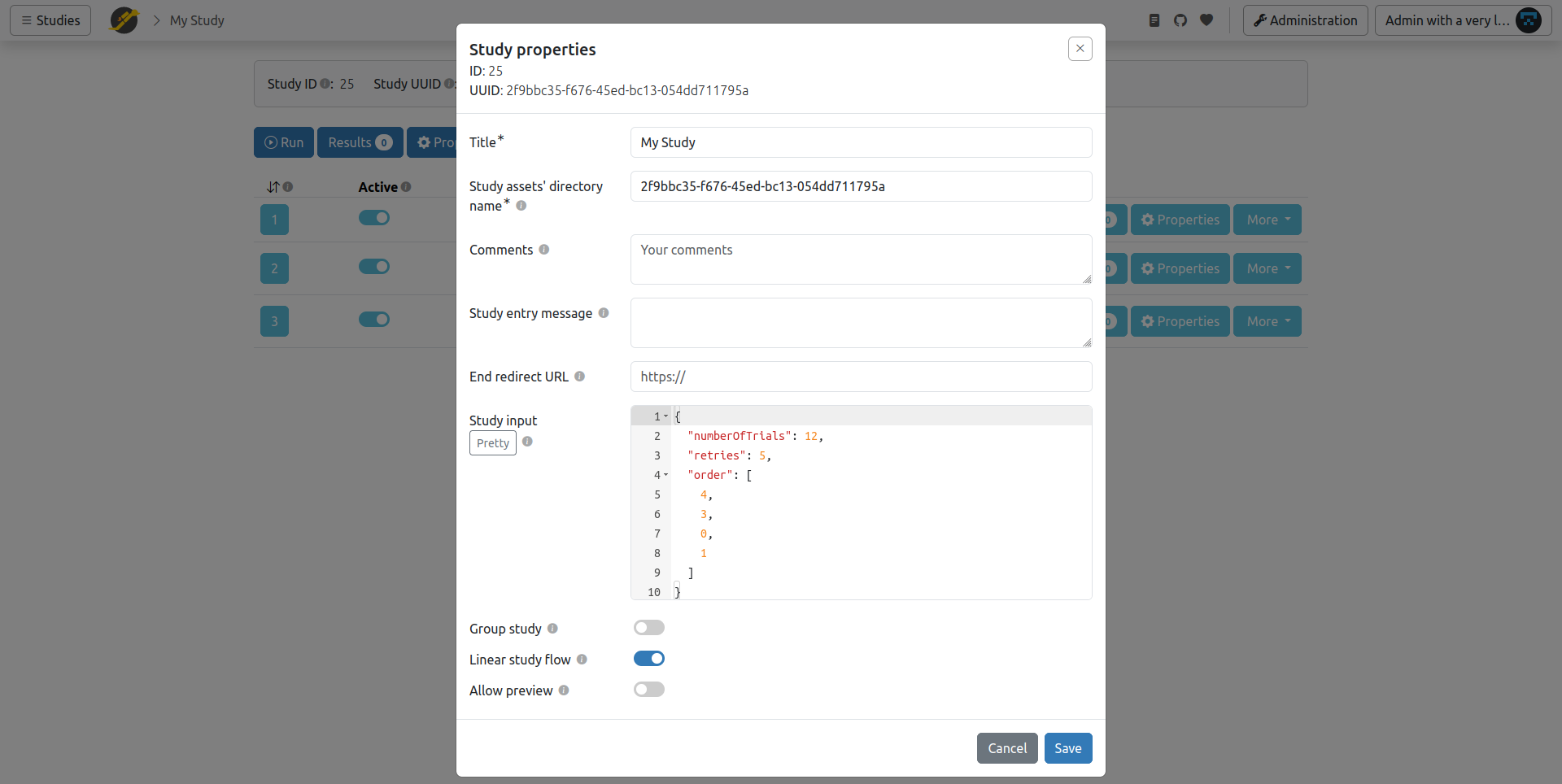Click the UUID text in dialog header
The width and height of the screenshot is (1562, 784).
pos(609,90)
